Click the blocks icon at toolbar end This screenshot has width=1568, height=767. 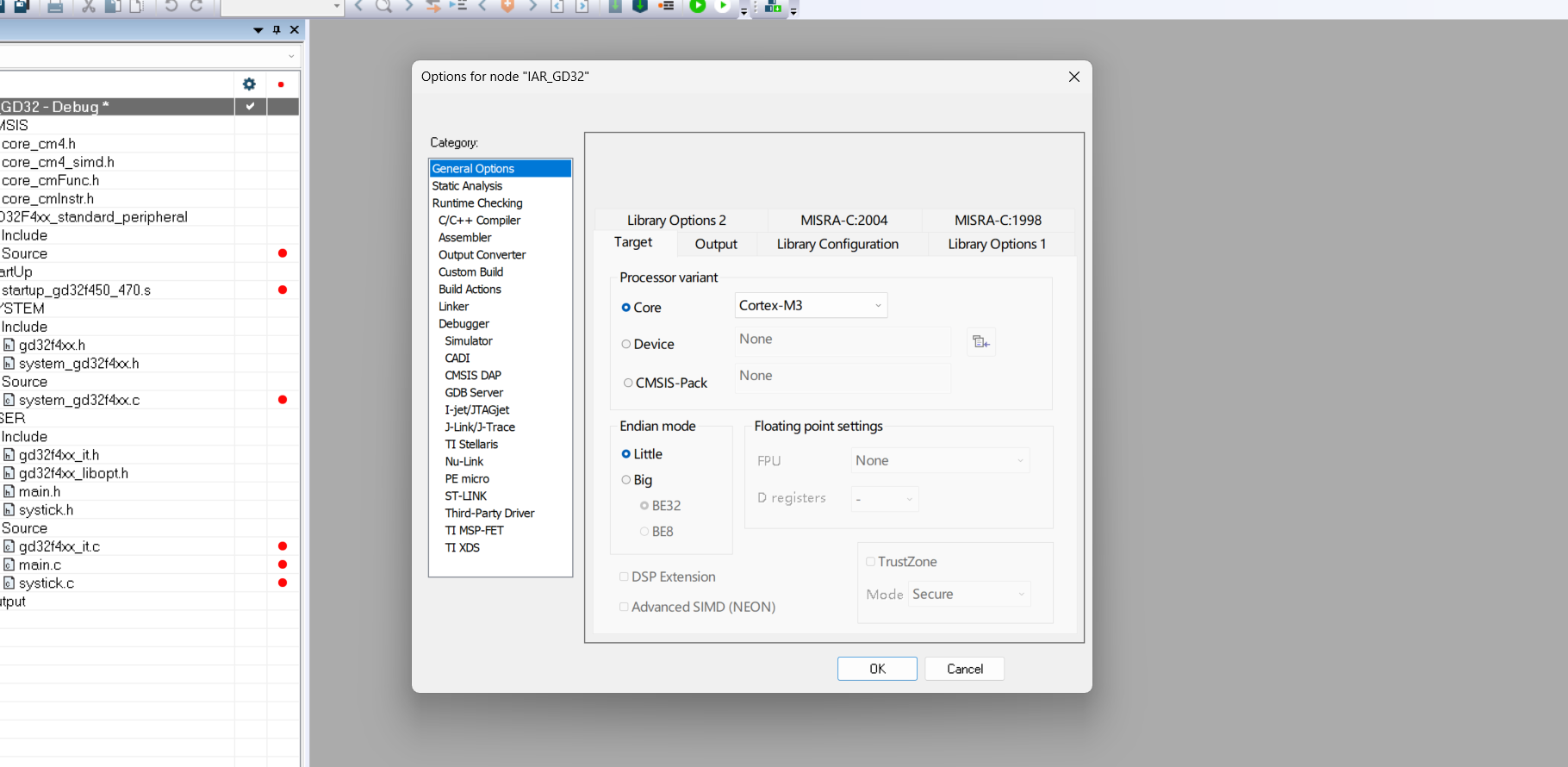click(773, 5)
